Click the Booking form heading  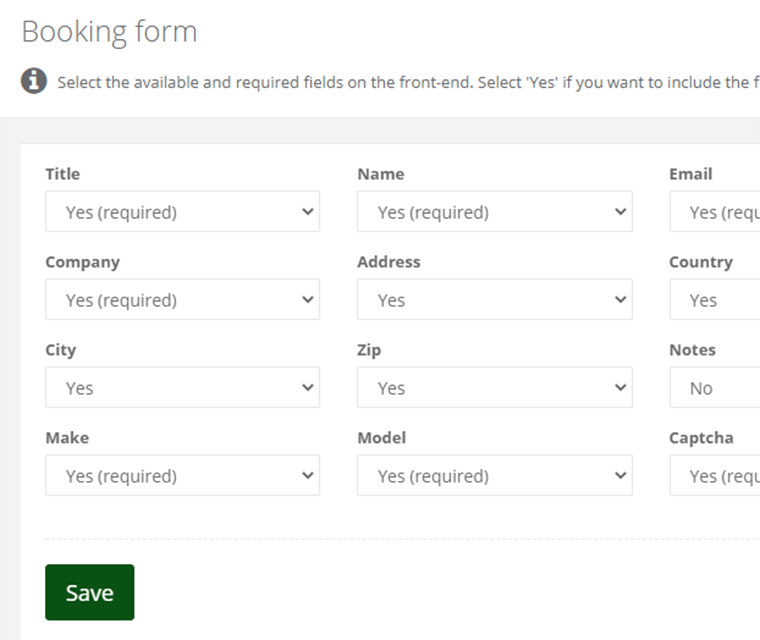pyautogui.click(x=110, y=32)
